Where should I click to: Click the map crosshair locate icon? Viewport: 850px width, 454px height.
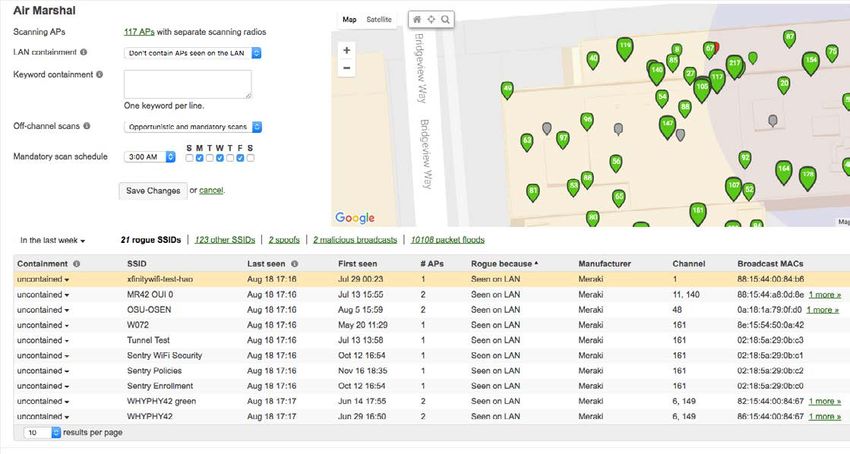[x=431, y=20]
